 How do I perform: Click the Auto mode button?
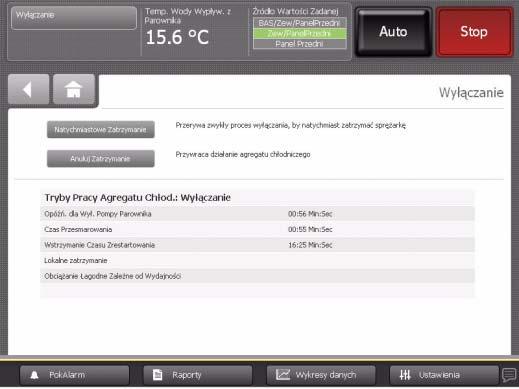pyautogui.click(x=393, y=32)
